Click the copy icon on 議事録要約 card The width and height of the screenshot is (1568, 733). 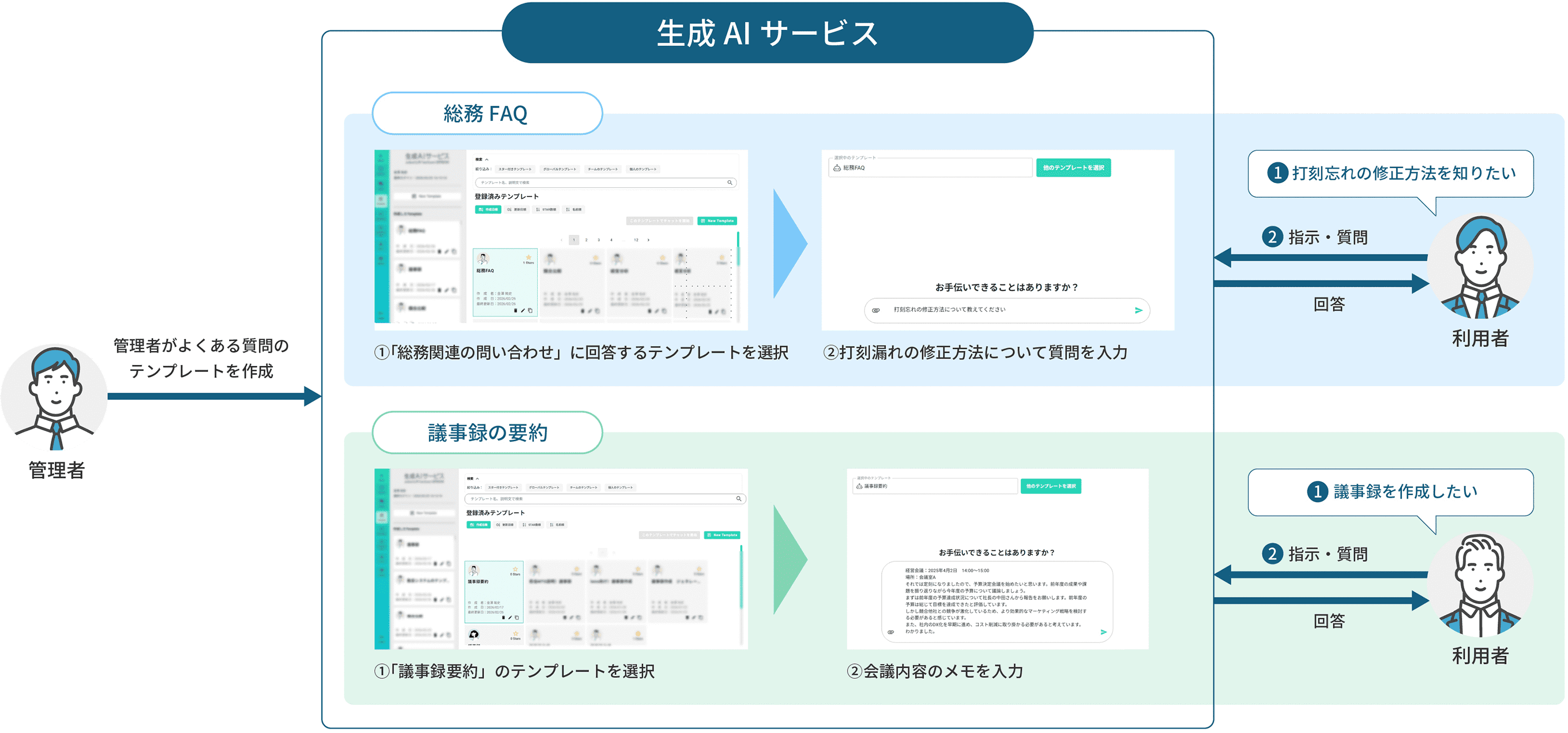[x=517, y=618]
